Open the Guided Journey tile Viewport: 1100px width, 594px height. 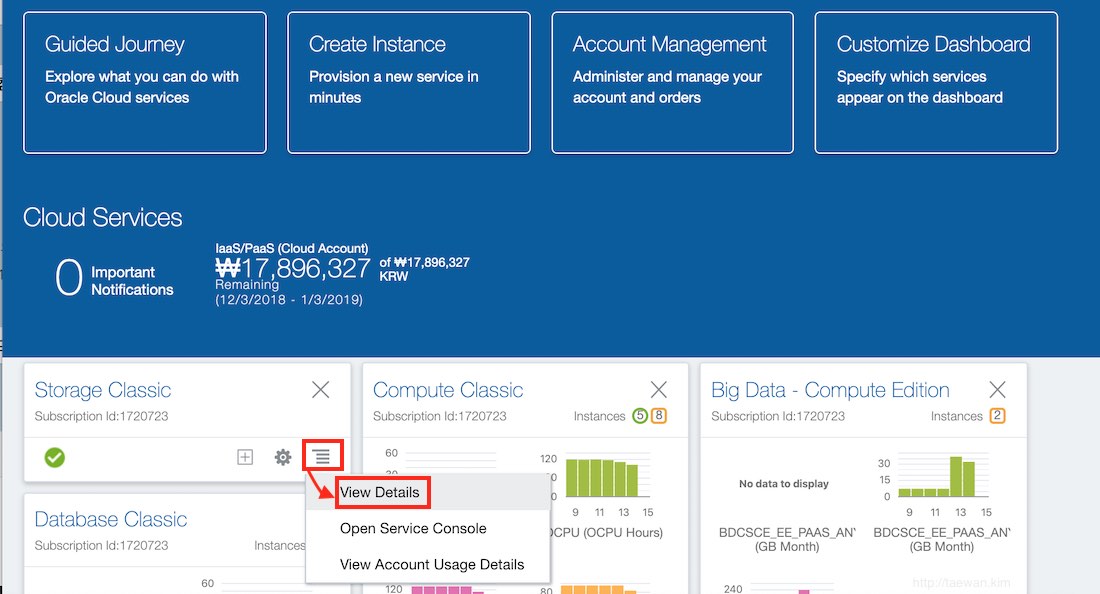(x=145, y=83)
